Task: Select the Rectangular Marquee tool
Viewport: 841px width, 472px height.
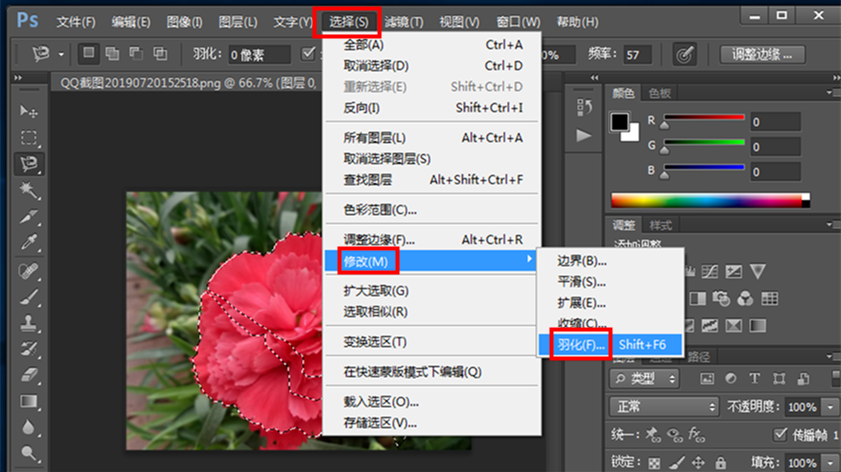Action: pyautogui.click(x=28, y=137)
